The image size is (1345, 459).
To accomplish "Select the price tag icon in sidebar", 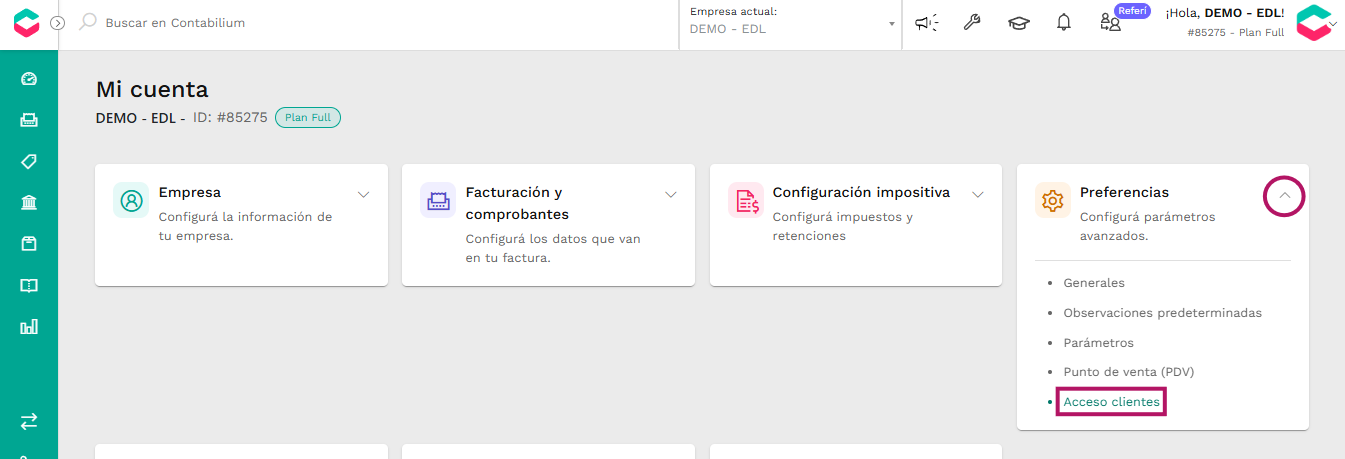I will click(29, 161).
